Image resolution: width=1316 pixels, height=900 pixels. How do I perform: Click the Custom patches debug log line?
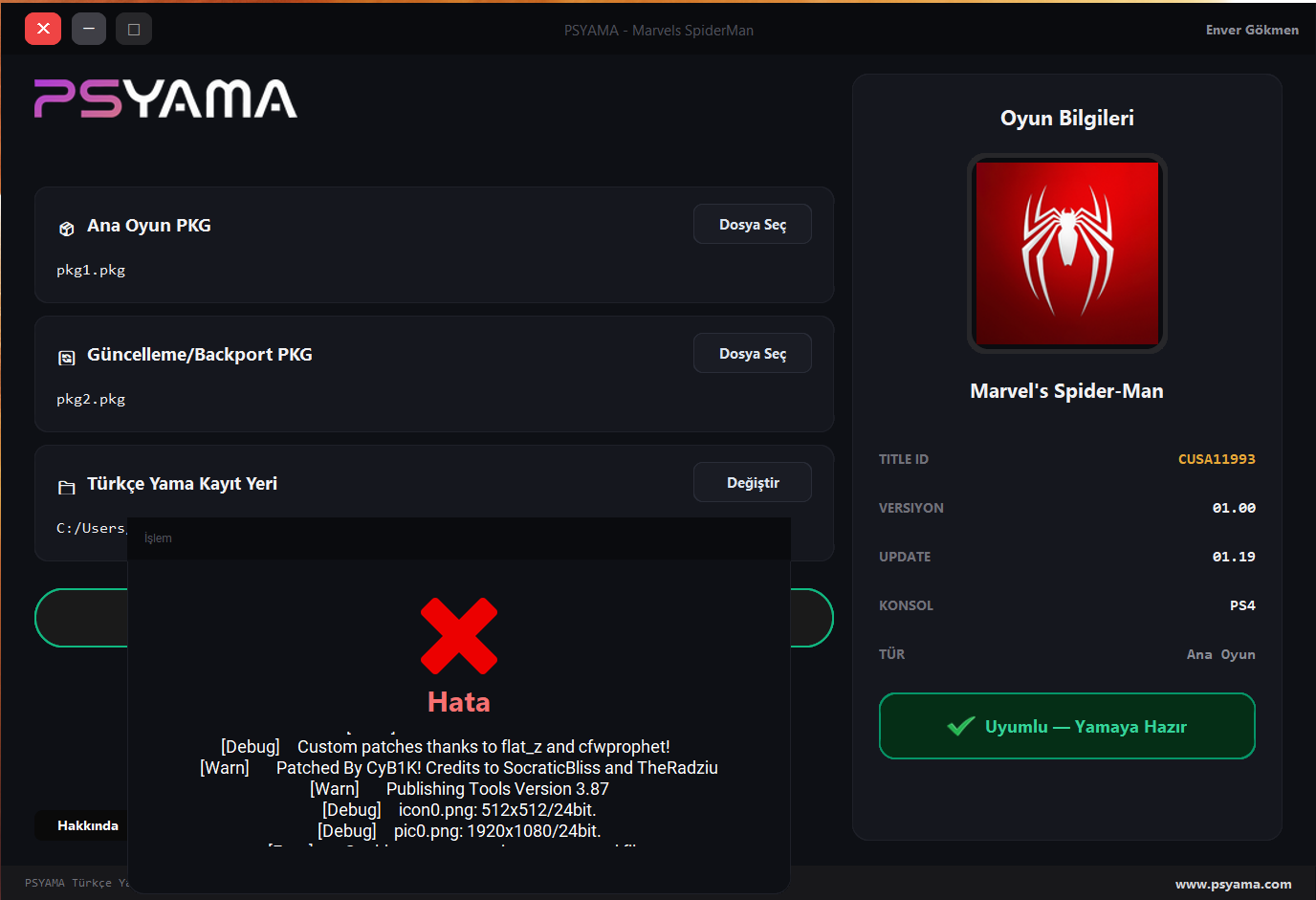(x=446, y=747)
